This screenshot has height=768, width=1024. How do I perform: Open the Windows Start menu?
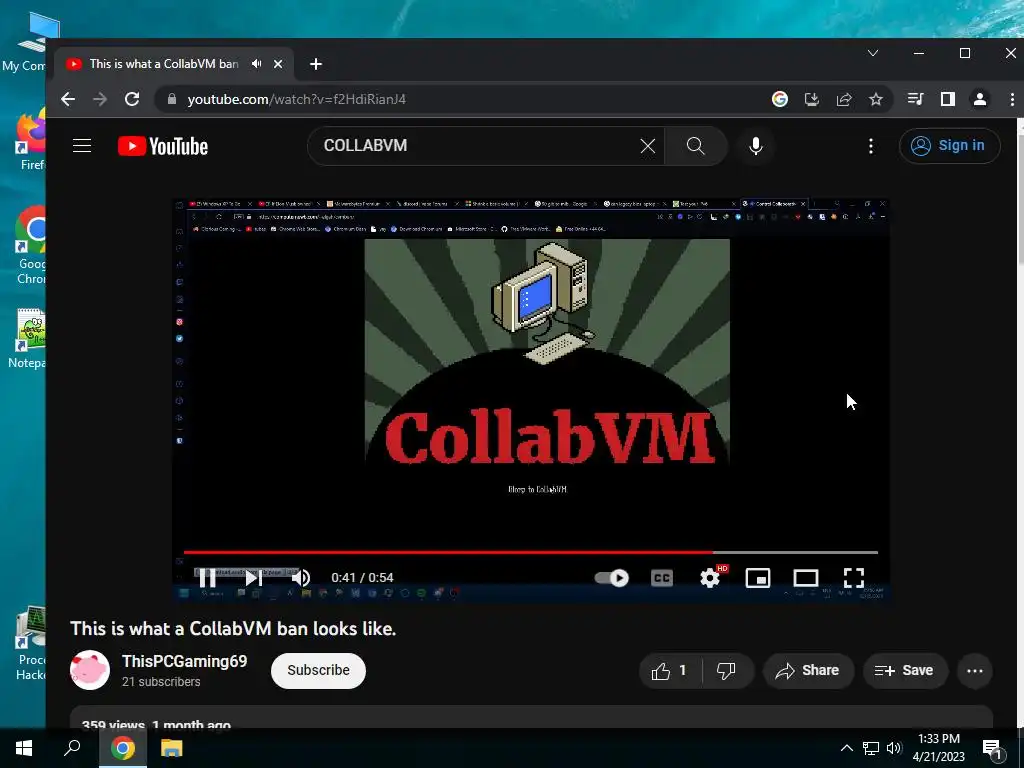pos(24,748)
